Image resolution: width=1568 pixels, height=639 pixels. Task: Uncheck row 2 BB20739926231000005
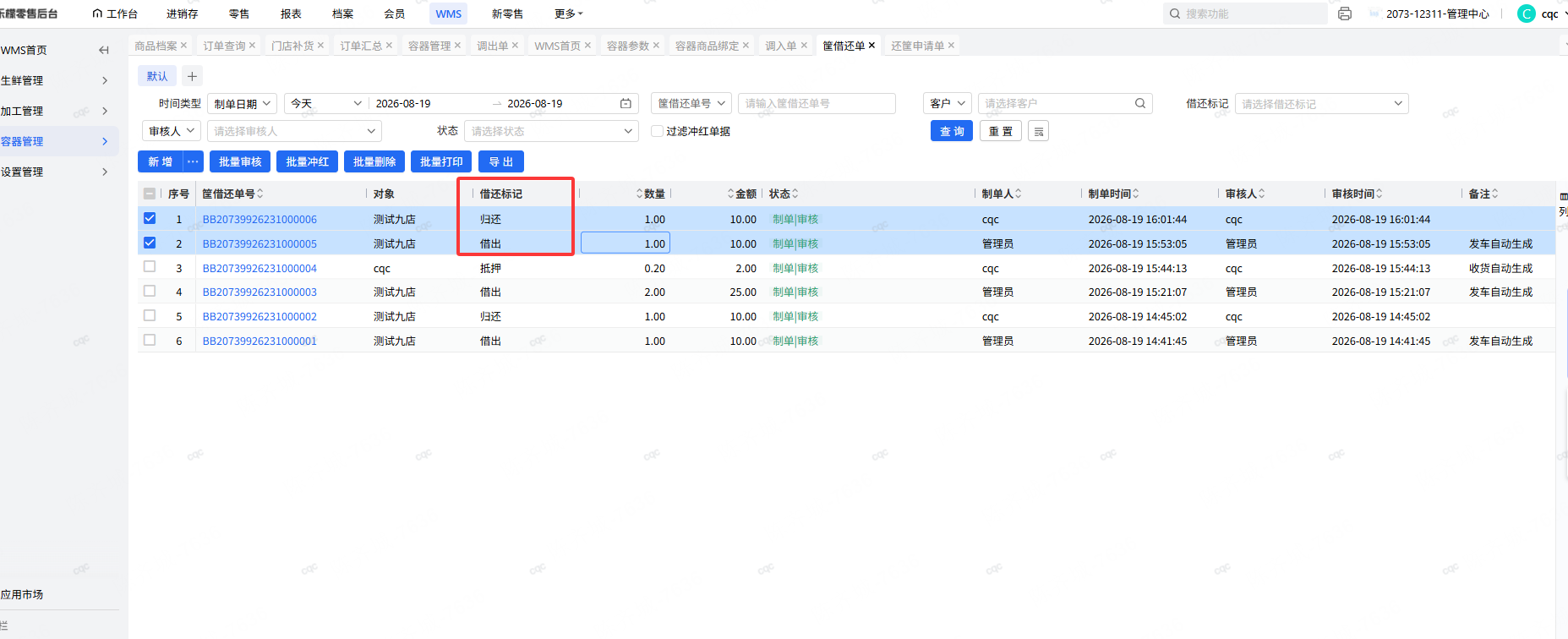point(150,243)
